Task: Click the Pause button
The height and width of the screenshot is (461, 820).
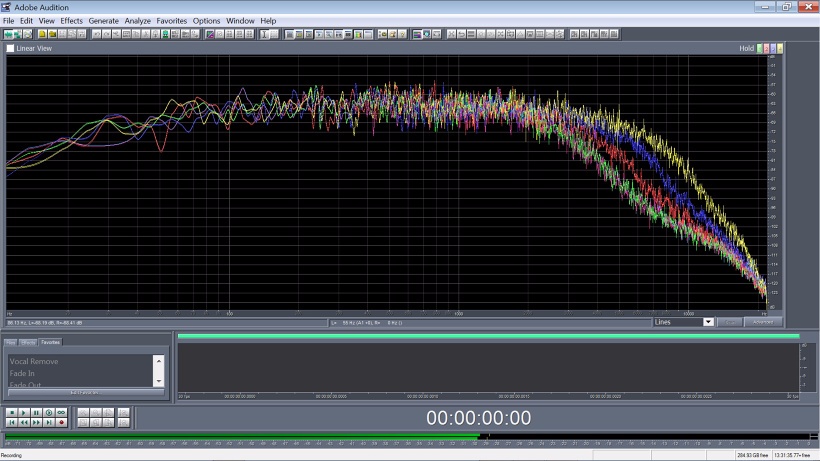Action: [36, 412]
